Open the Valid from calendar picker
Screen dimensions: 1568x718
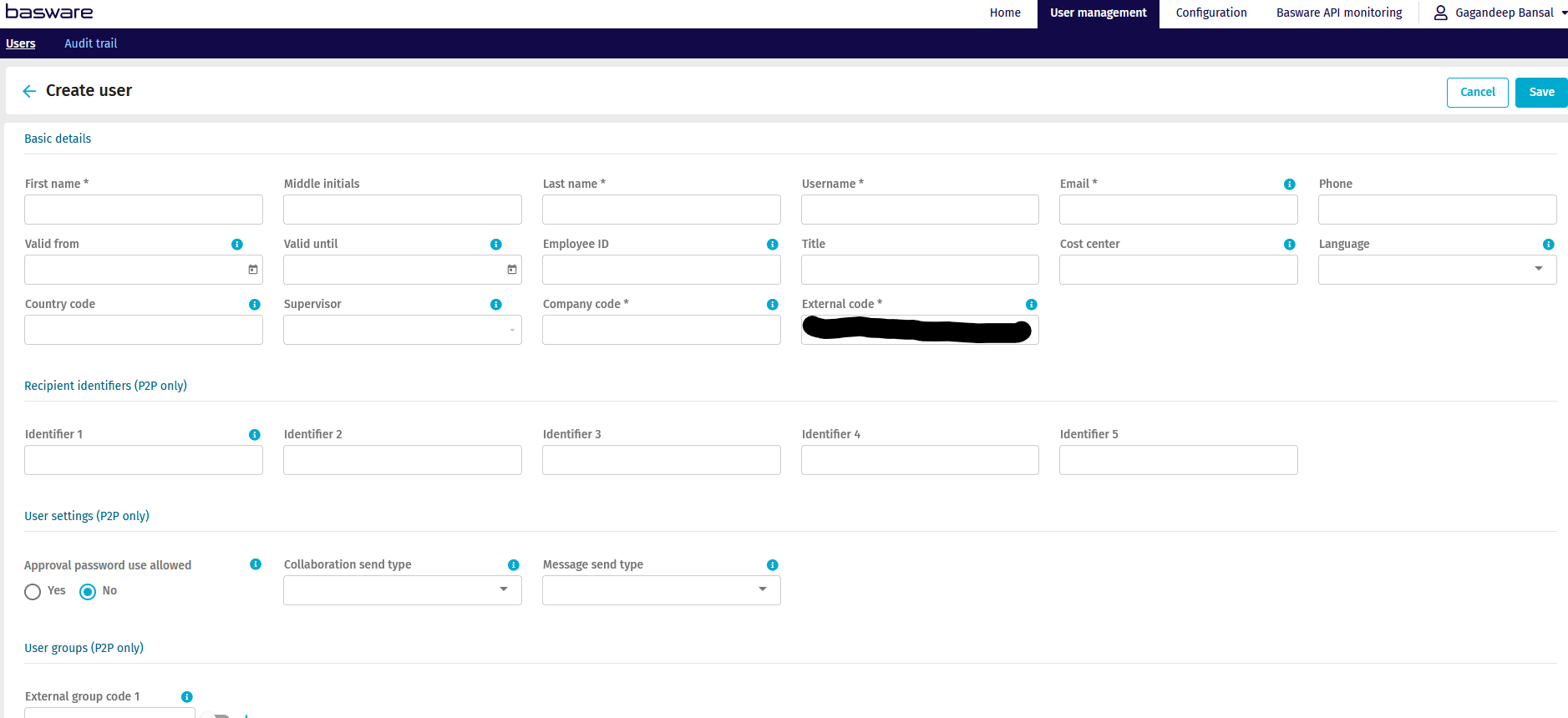253,270
